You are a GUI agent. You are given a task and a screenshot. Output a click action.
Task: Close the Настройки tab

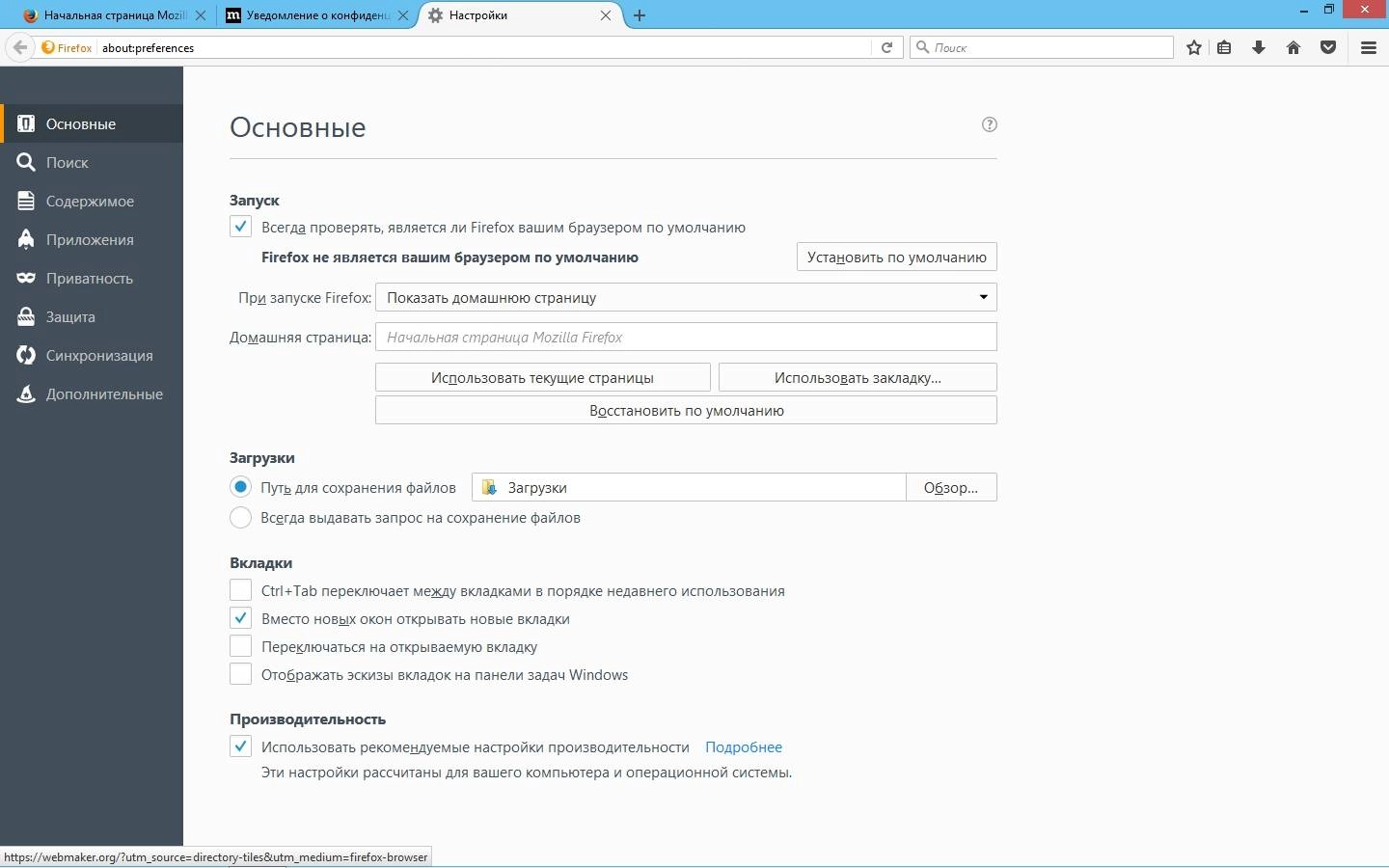607,15
